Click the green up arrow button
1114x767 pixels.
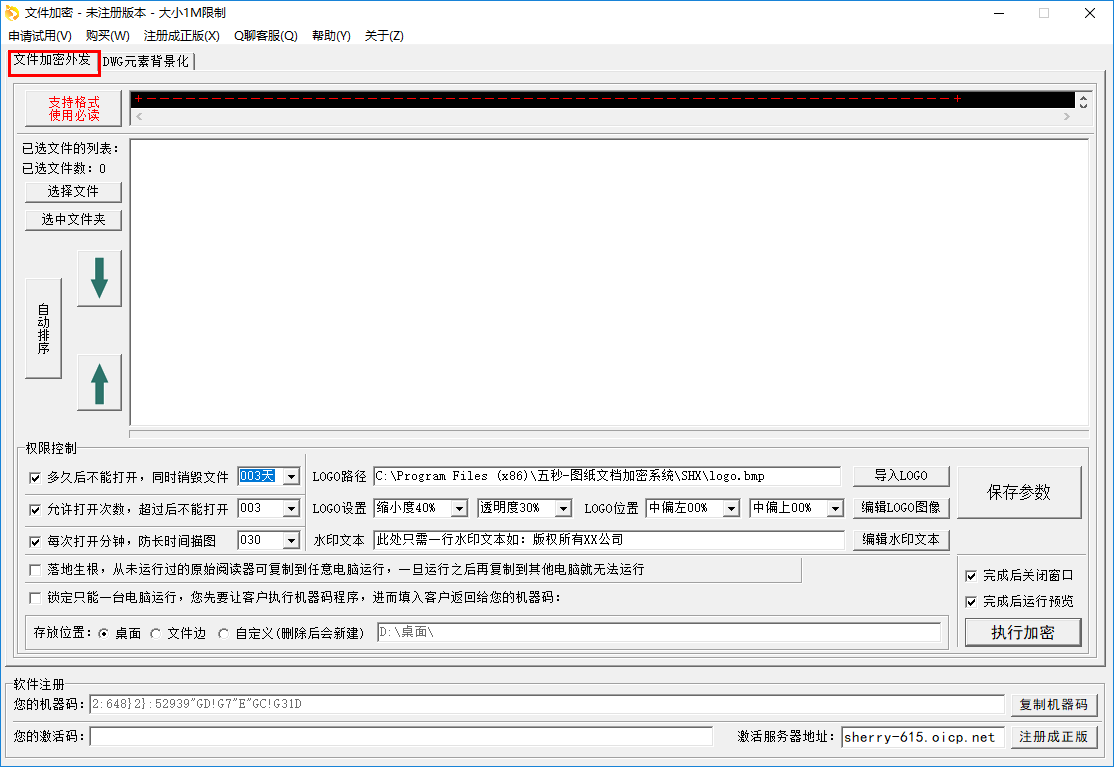tap(99, 383)
